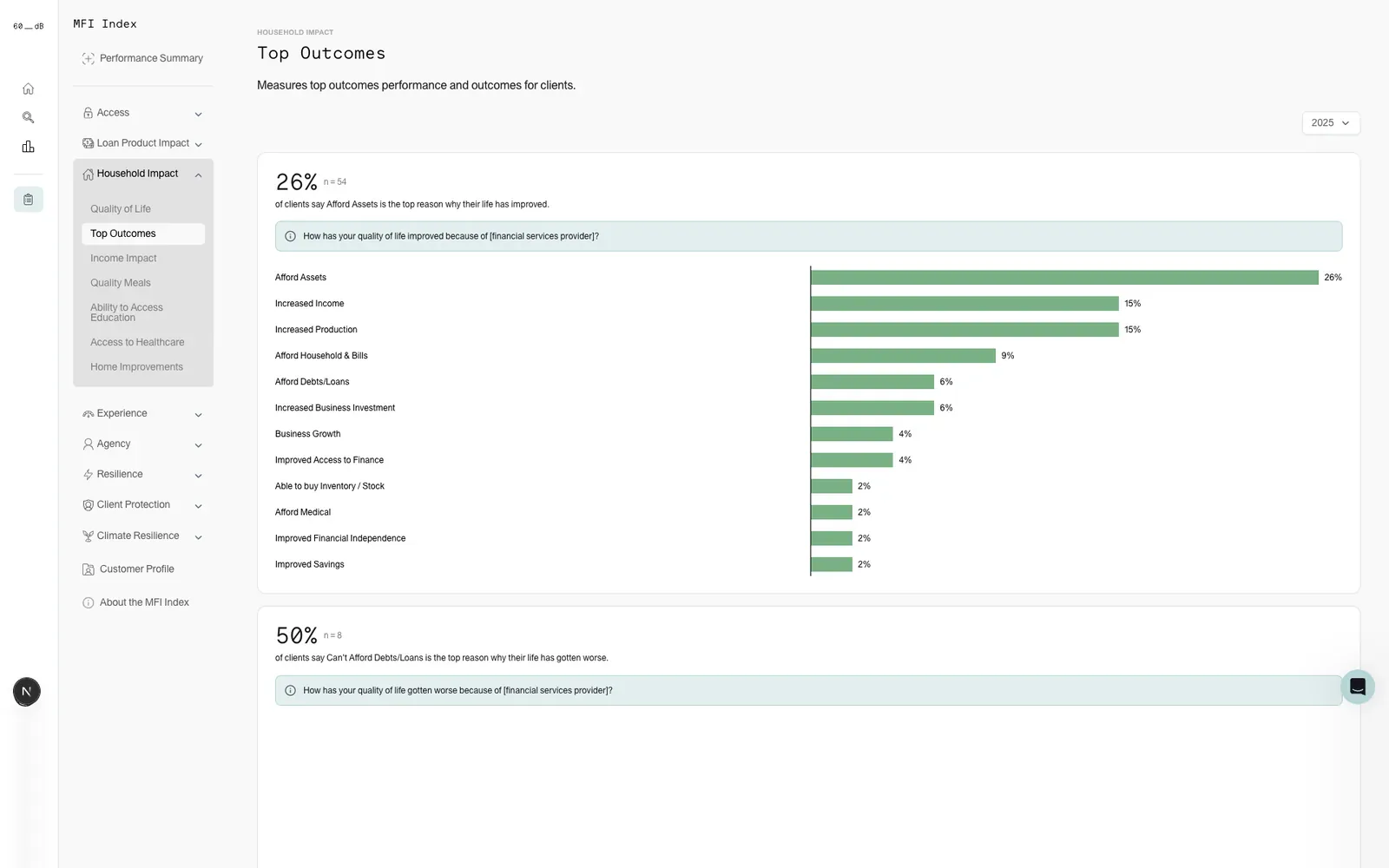Viewport: 1389px width, 868px height.
Task: Click the Agency person icon
Action: coord(88,444)
